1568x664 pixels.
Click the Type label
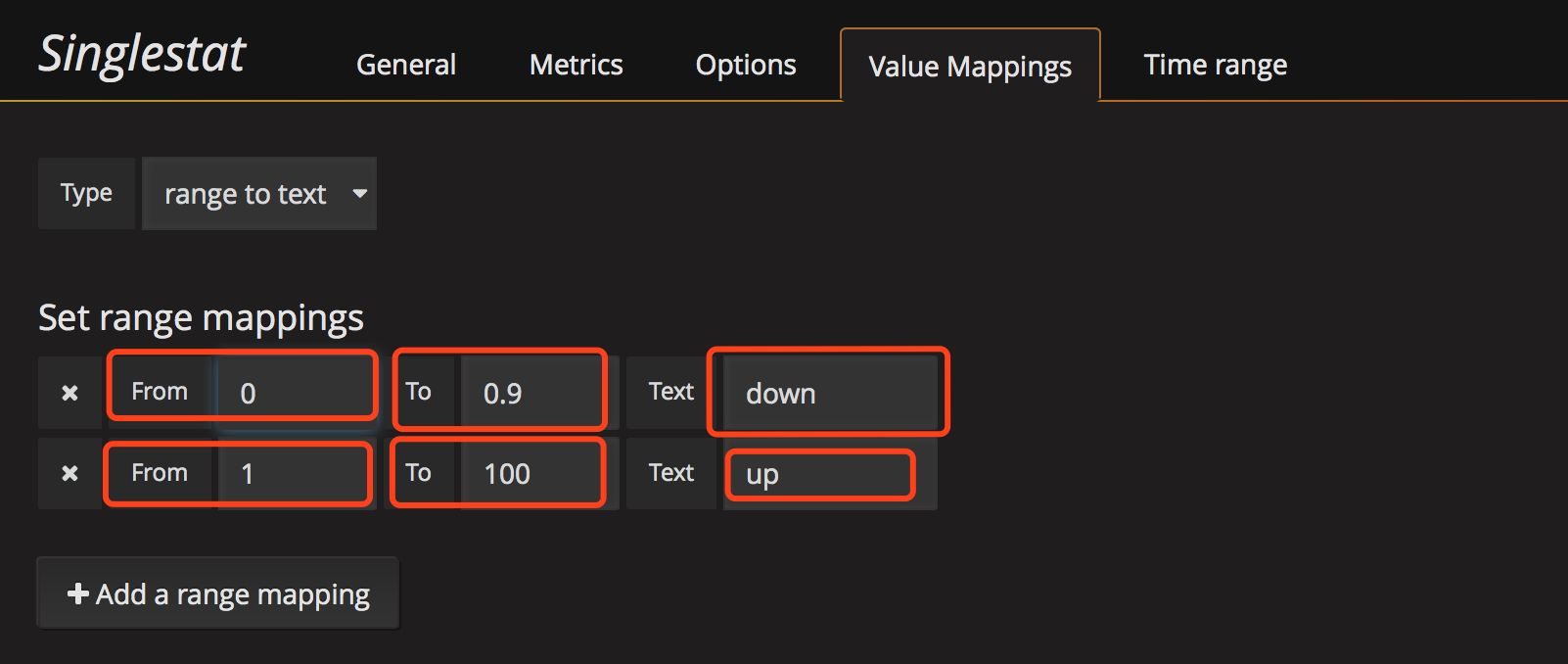[86, 193]
